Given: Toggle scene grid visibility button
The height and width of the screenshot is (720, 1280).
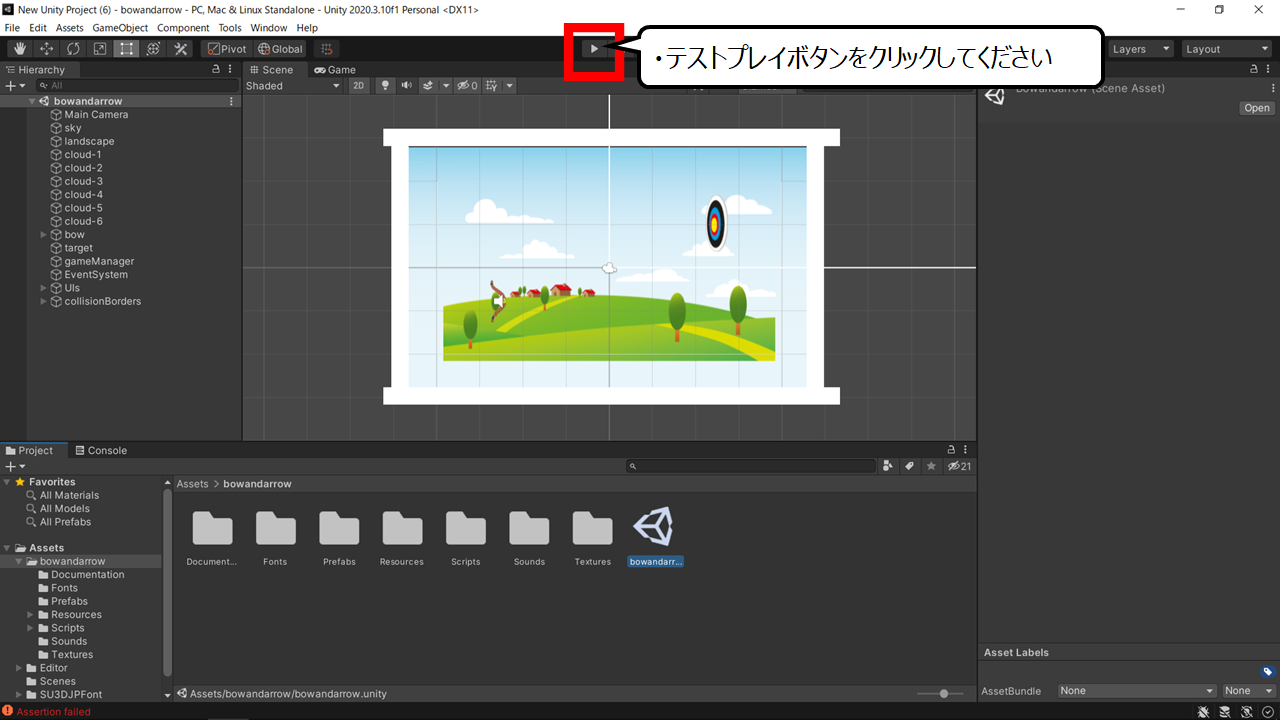Looking at the screenshot, I should click(x=491, y=86).
